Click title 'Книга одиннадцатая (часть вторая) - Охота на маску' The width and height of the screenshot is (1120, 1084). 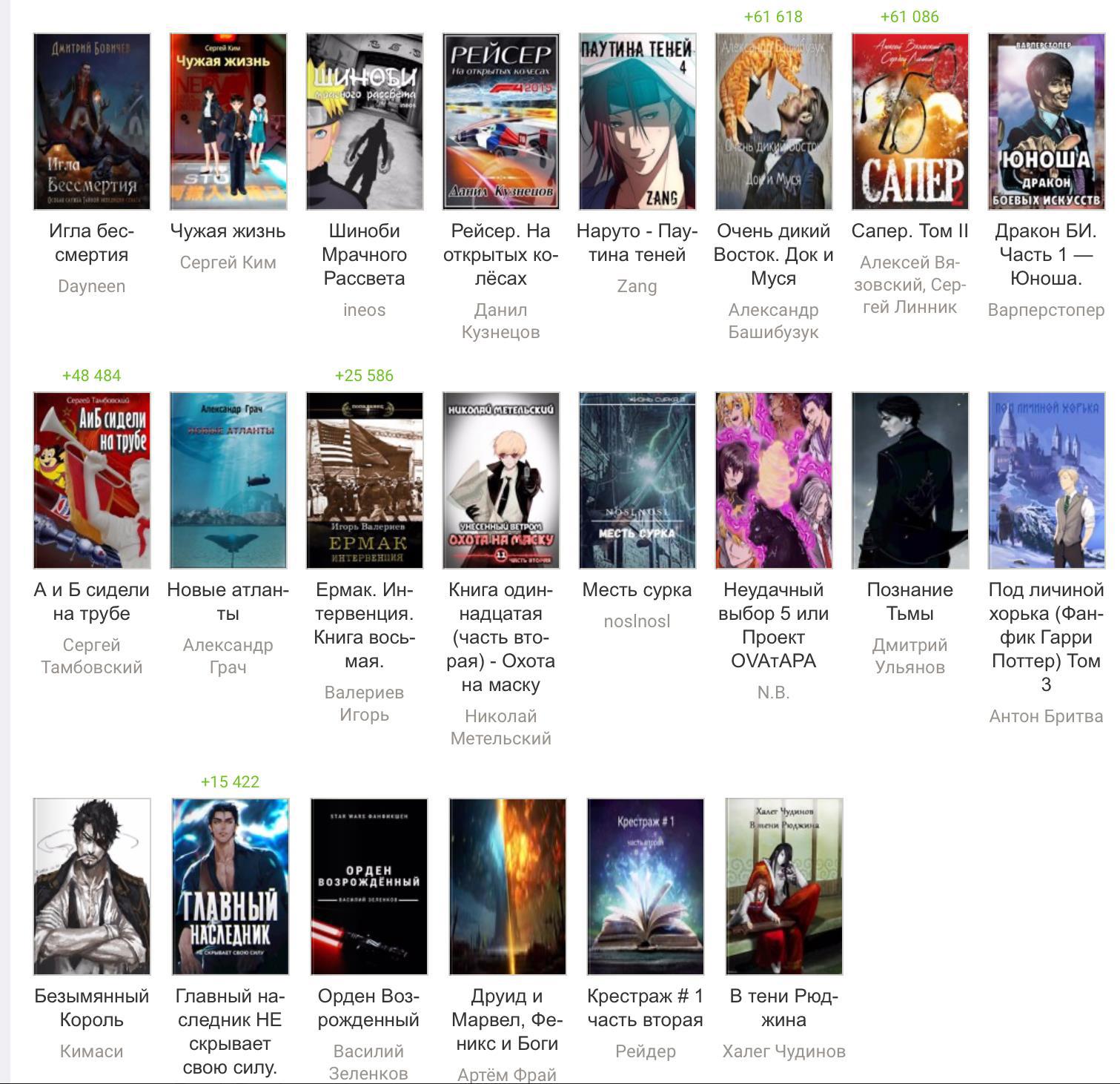pos(501,637)
